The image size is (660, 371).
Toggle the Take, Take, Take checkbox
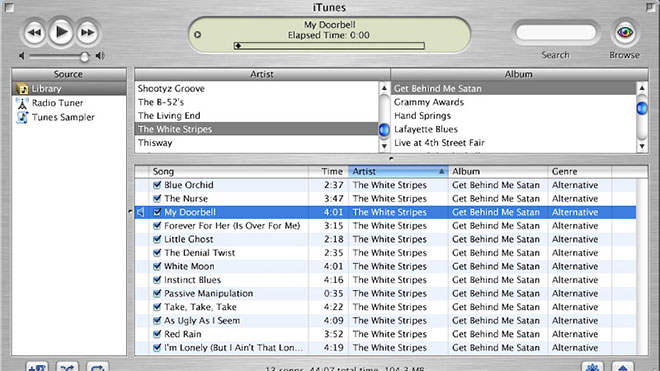coord(157,307)
